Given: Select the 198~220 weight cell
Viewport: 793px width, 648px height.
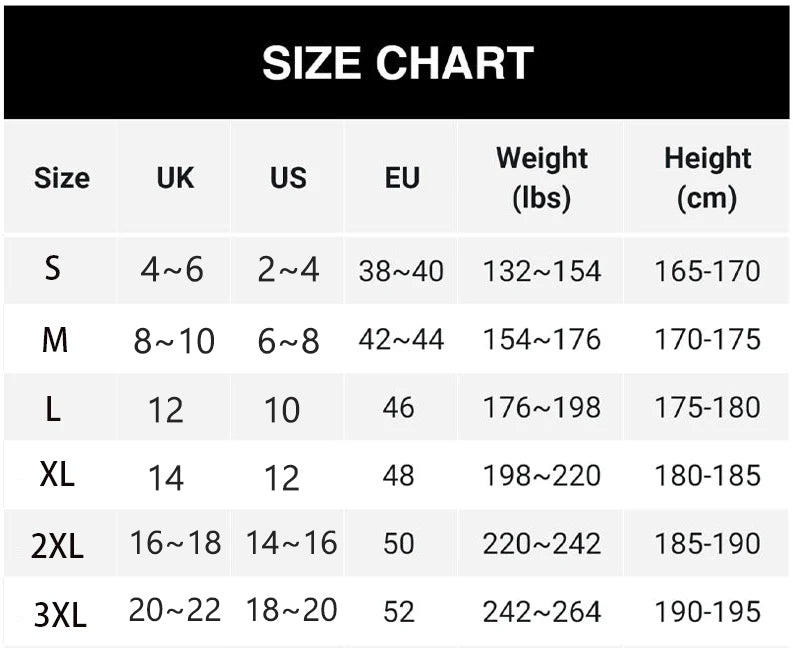Looking at the screenshot, I should coord(542,476).
